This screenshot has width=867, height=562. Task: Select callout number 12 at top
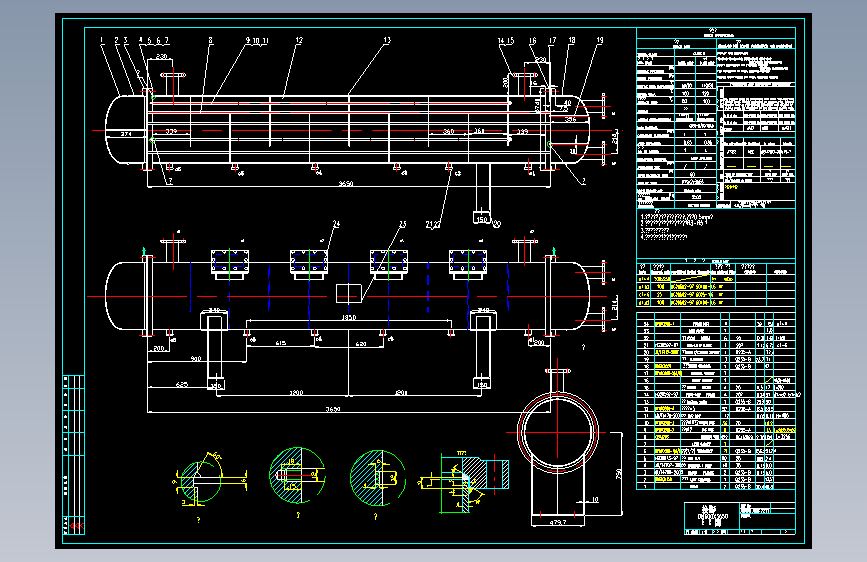click(x=299, y=40)
